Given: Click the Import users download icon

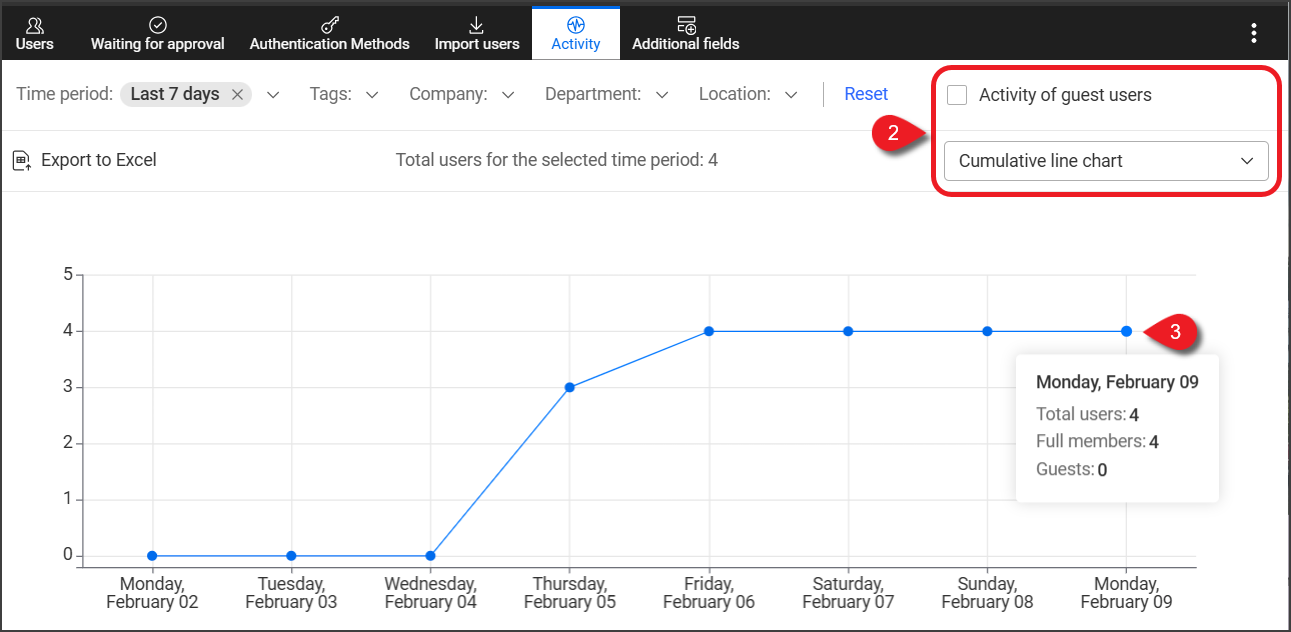Looking at the screenshot, I should tap(476, 25).
